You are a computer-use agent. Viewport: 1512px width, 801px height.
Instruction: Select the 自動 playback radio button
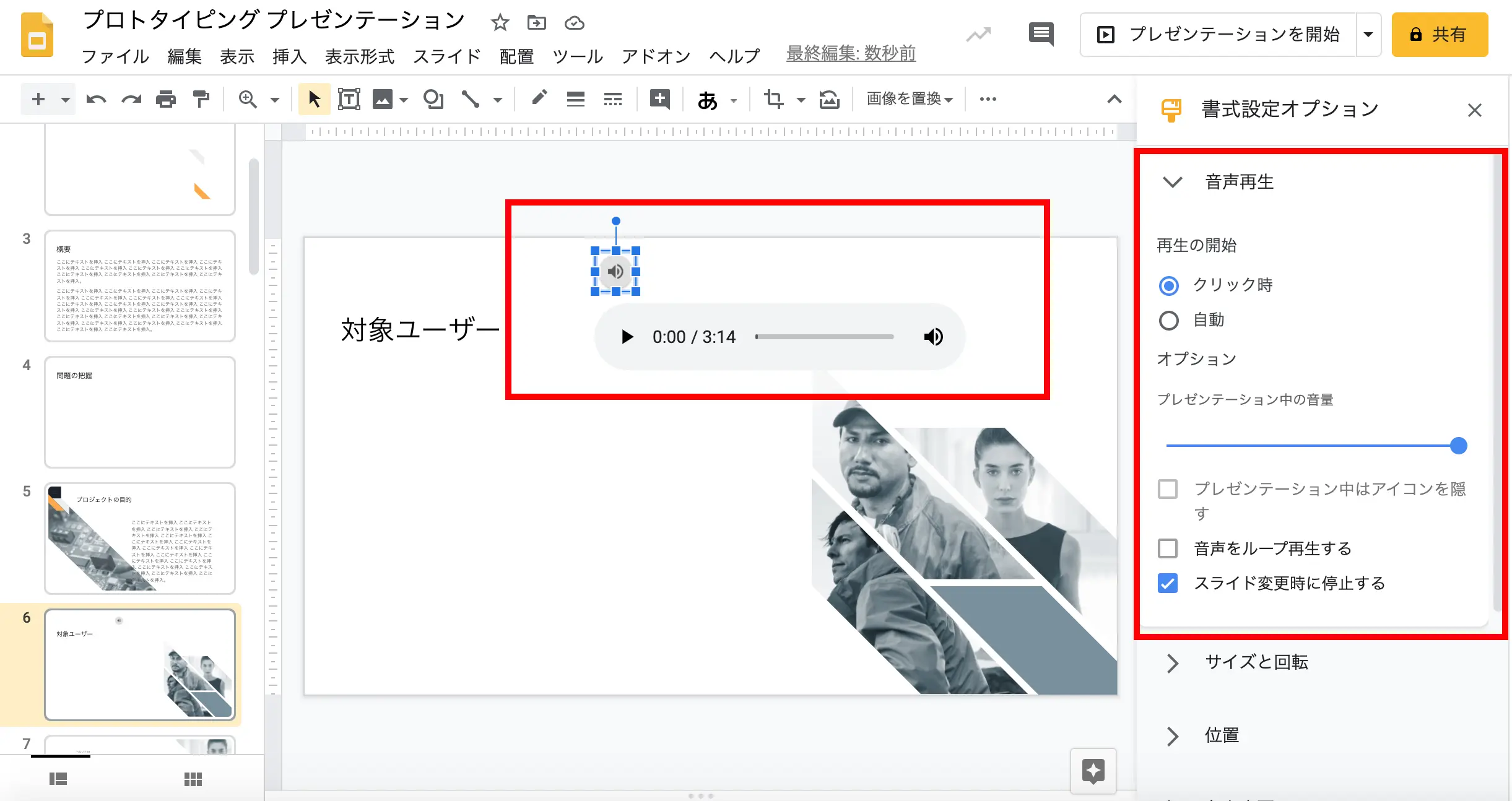pos(1169,321)
